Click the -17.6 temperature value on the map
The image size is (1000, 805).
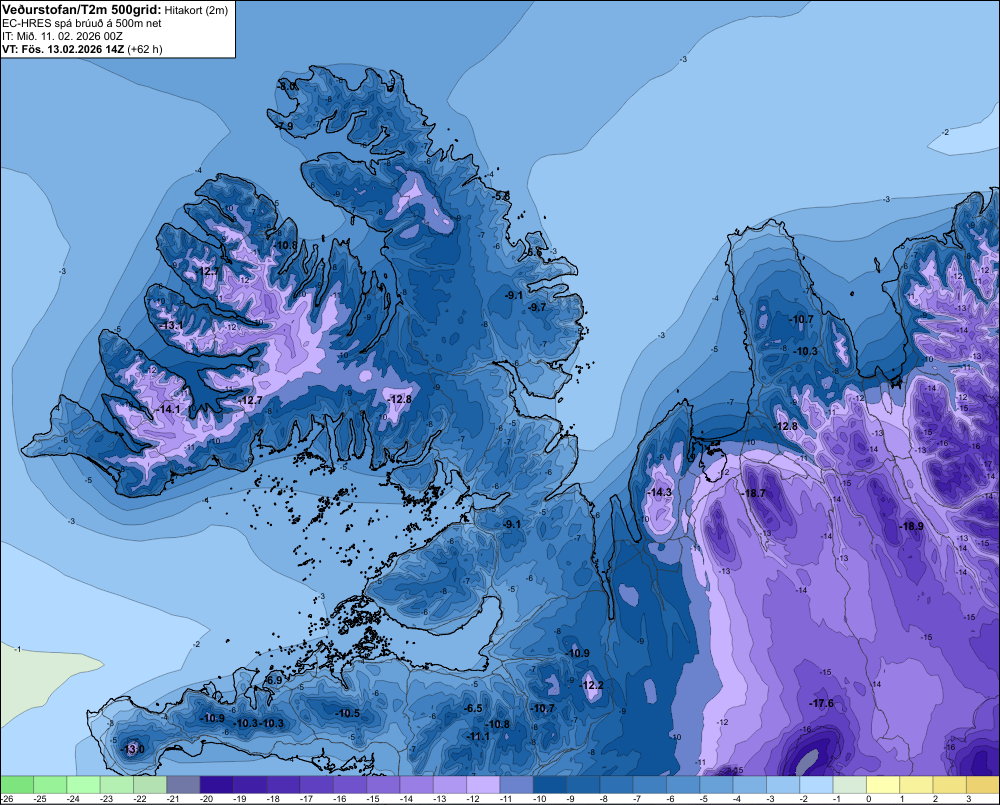(821, 703)
